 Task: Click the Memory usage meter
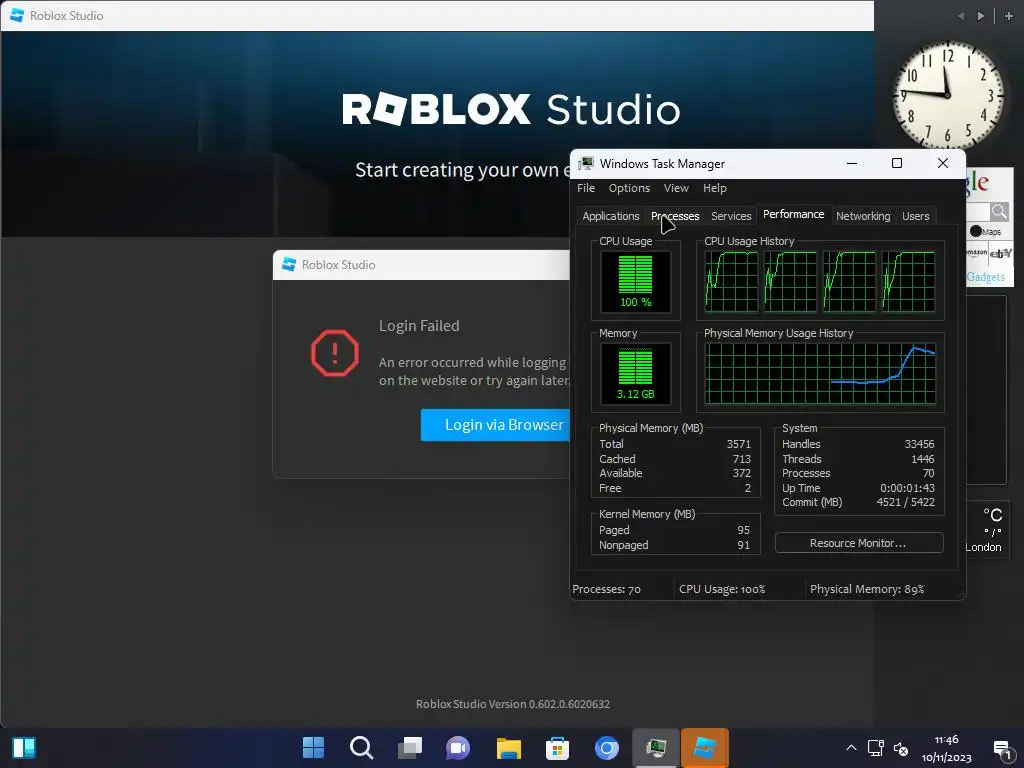635,374
